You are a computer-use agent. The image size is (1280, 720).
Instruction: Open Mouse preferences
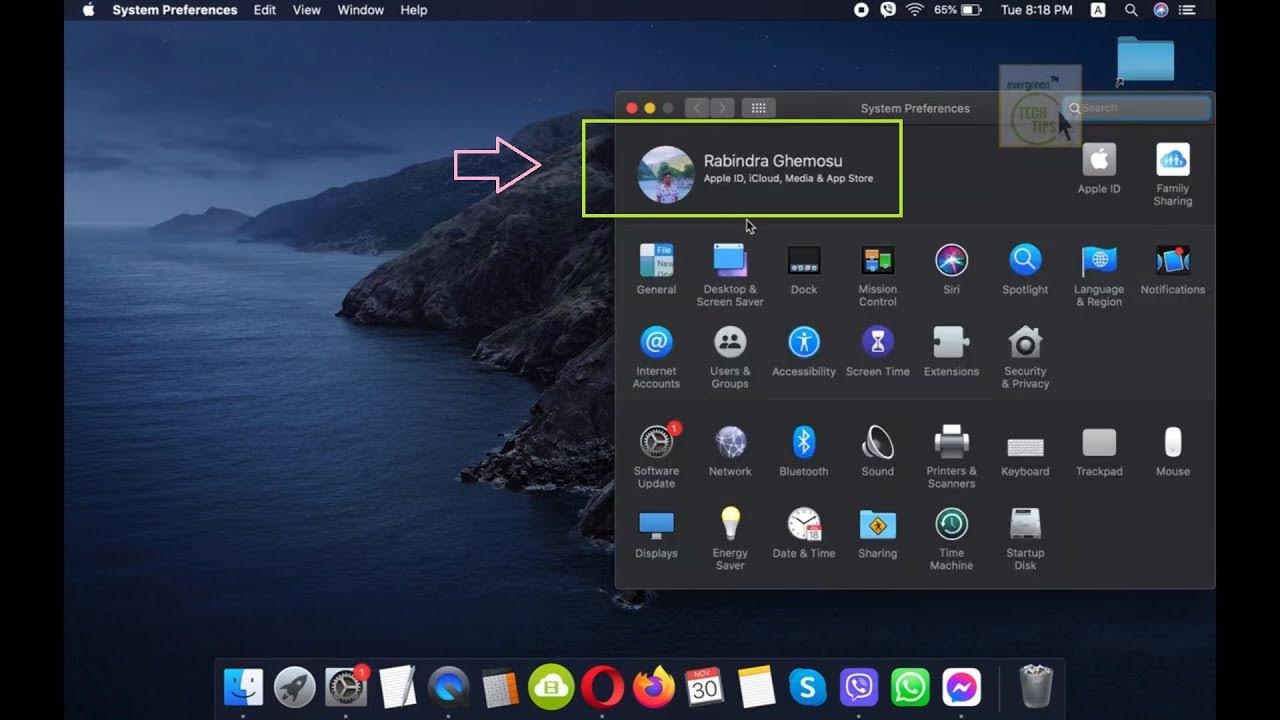[1172, 450]
